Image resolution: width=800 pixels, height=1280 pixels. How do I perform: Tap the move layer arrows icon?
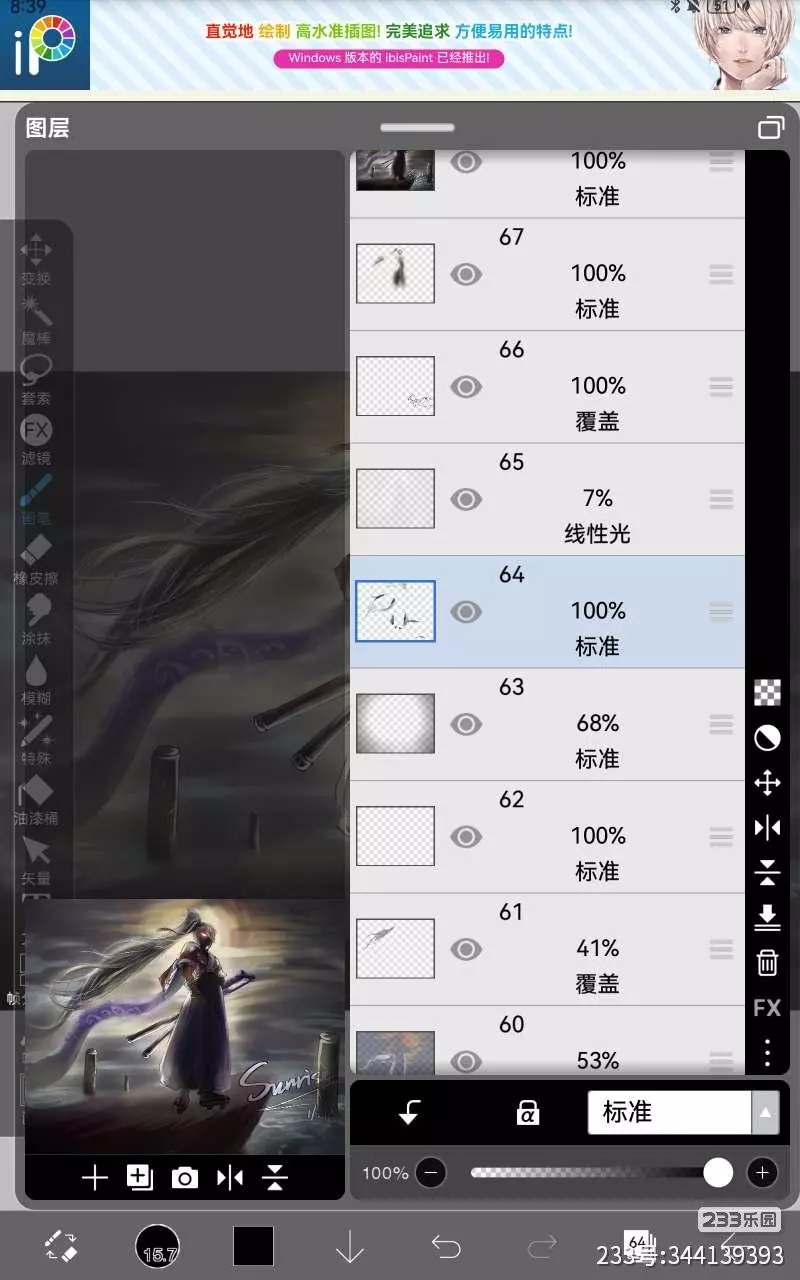tap(767, 782)
